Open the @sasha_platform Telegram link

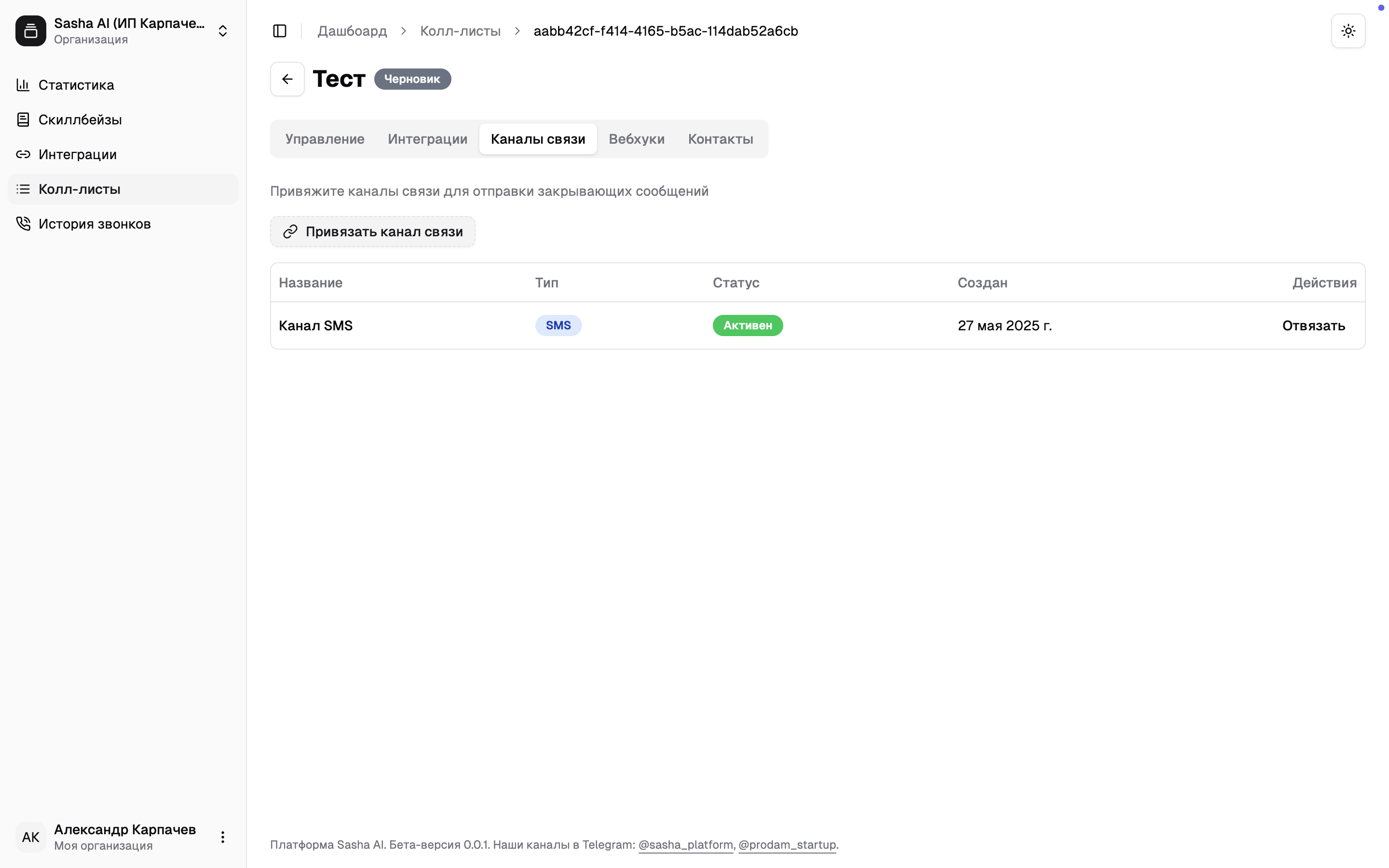685,844
